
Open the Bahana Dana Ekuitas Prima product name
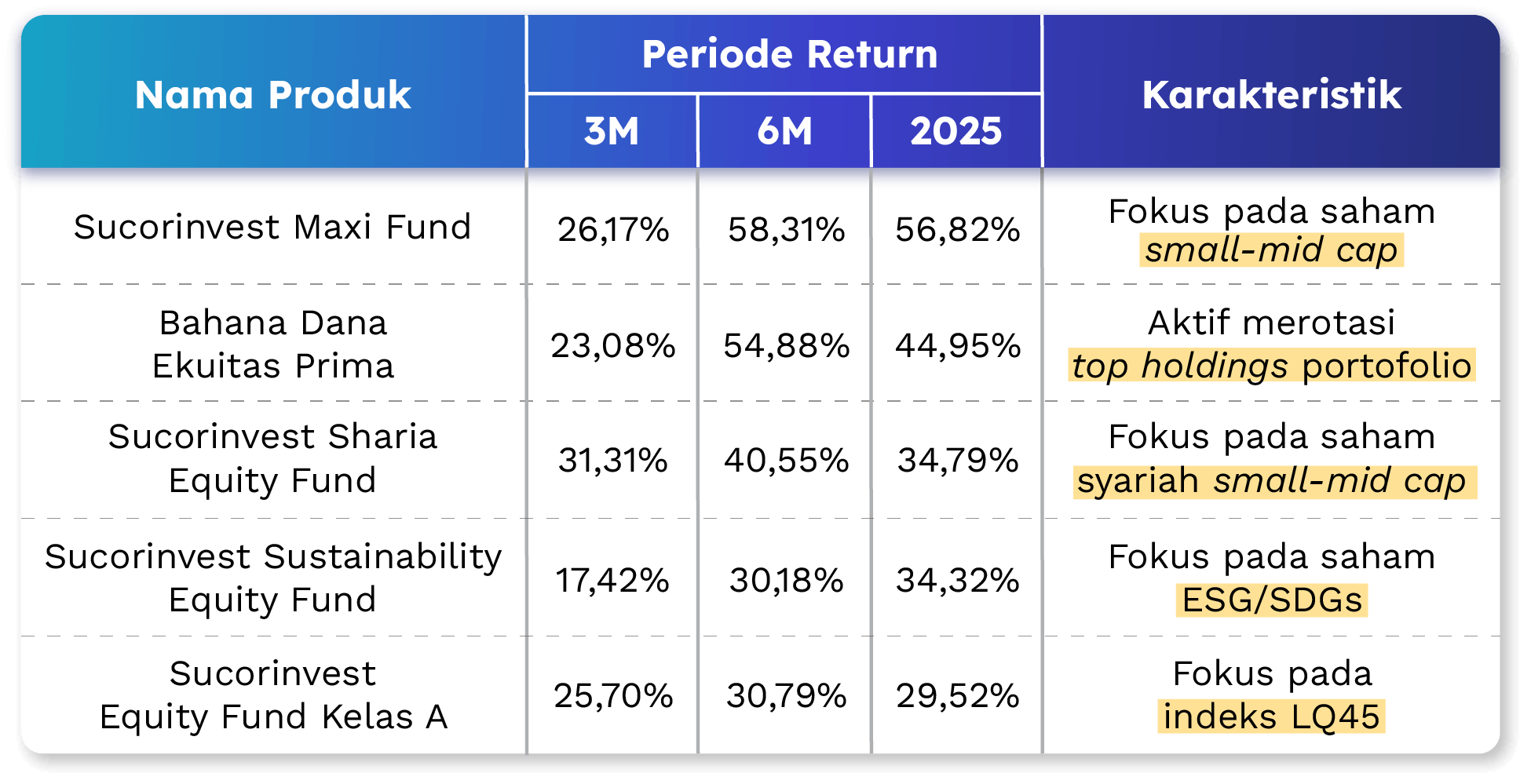tap(272, 344)
